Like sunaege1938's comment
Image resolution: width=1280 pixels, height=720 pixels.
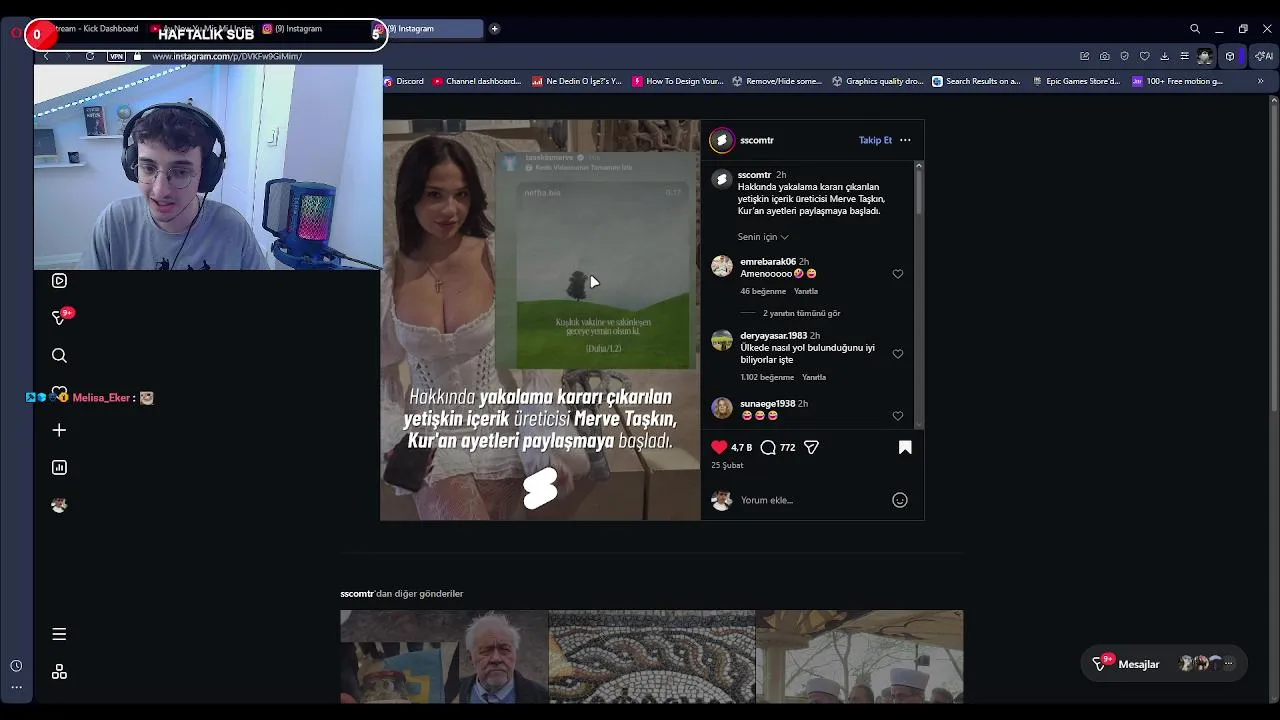(898, 416)
